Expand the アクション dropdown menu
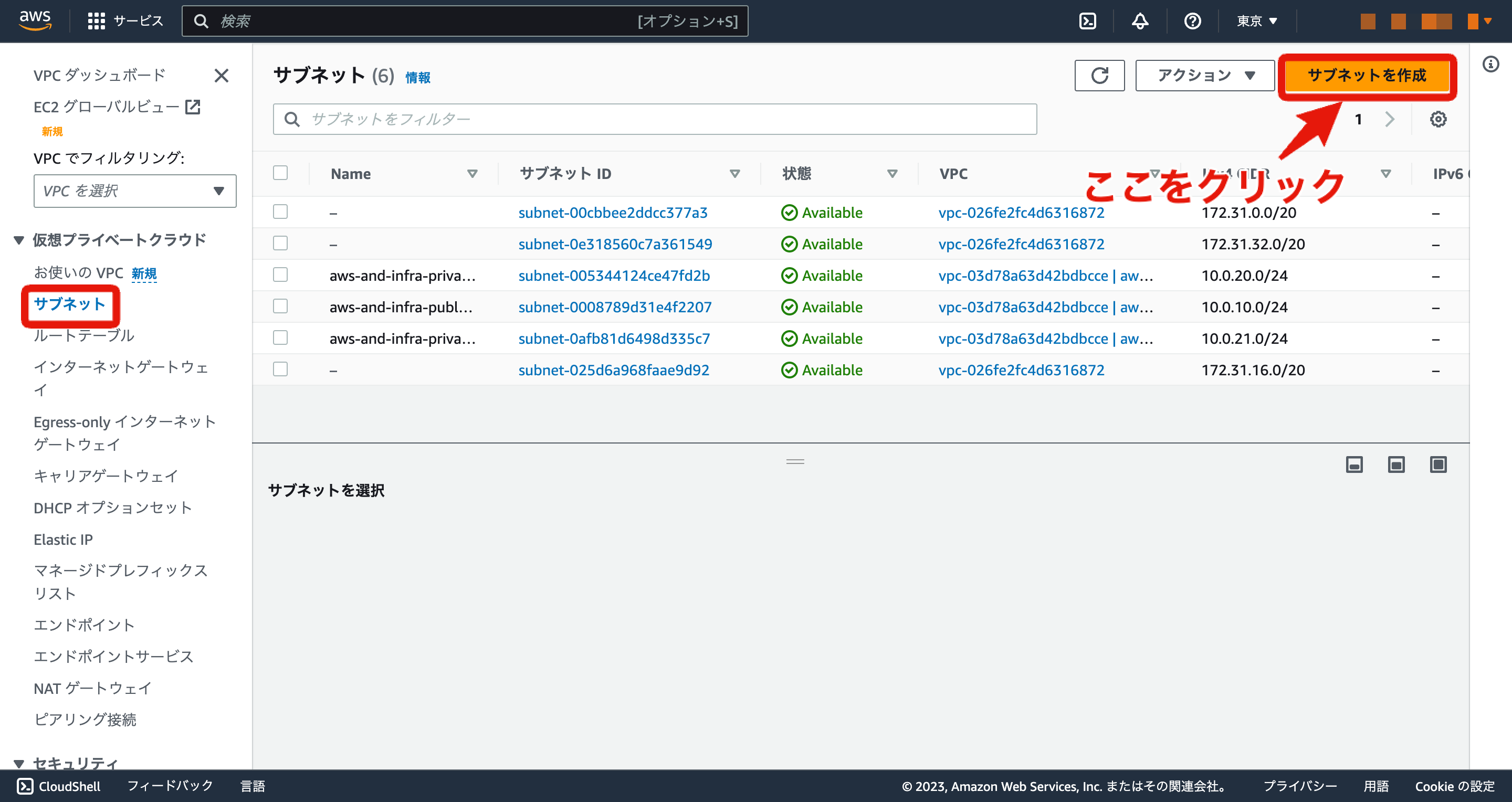1512x802 pixels. click(1204, 76)
